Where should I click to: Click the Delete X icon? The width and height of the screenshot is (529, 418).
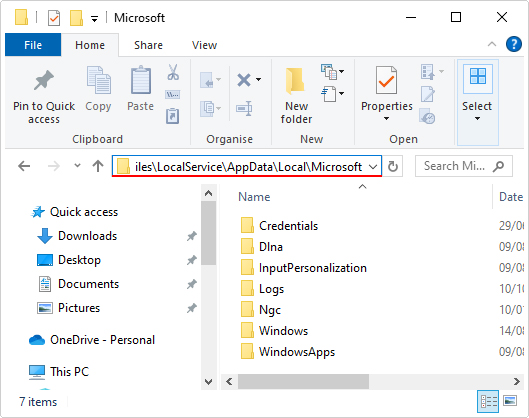pos(244,80)
